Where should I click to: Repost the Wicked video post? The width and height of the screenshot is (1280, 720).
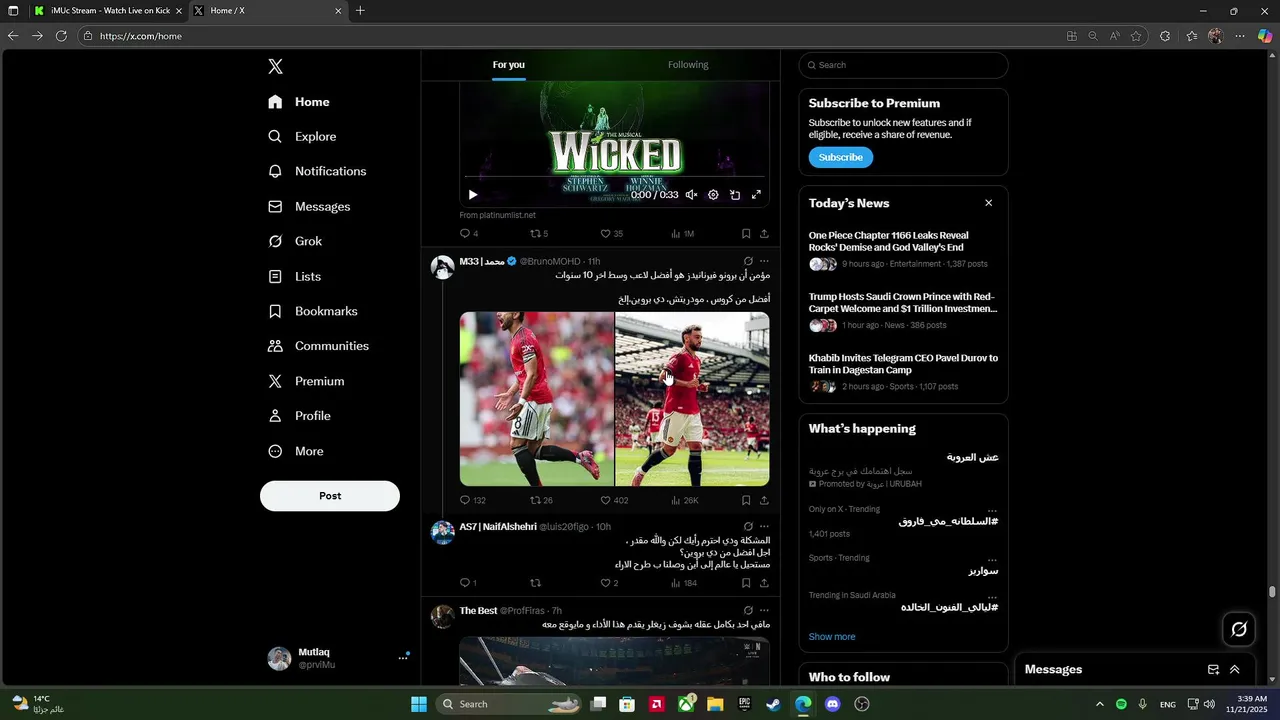pos(539,234)
